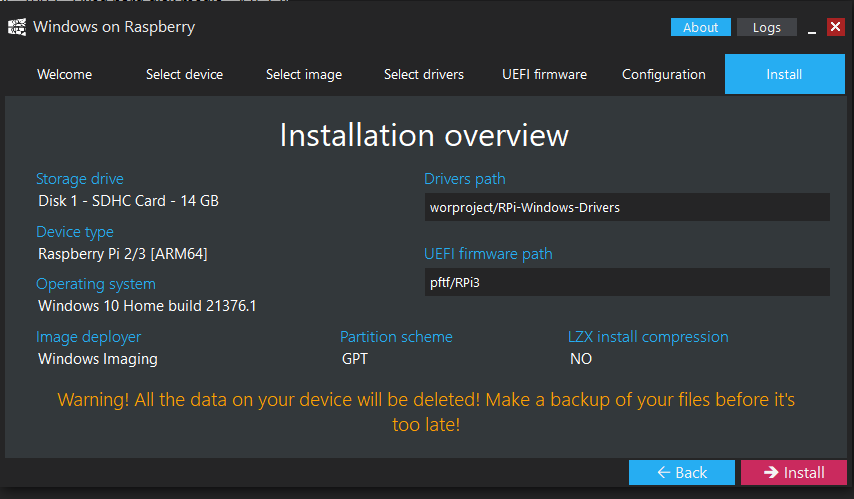Go to the Welcome tab
Image resolution: width=854 pixels, height=499 pixels.
click(64, 74)
